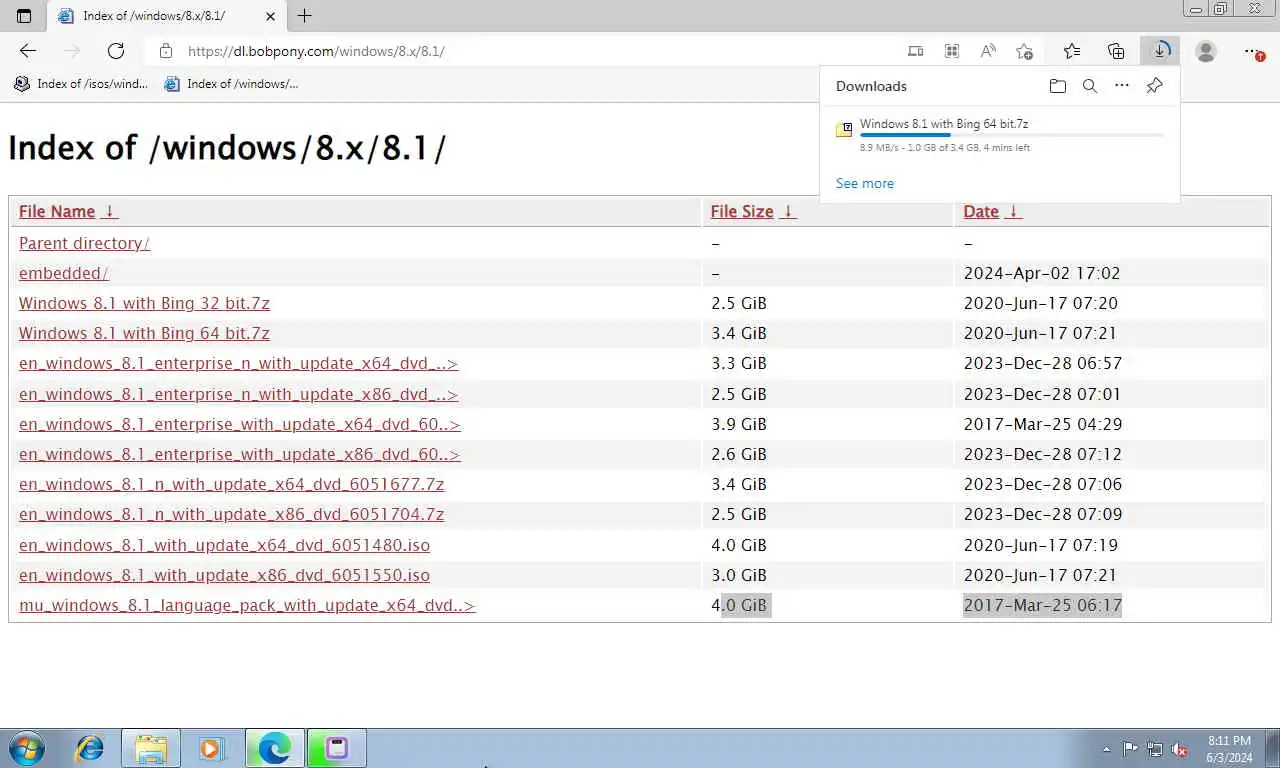Download enterprise_n_with_update_x64_dvd file

point(238,363)
